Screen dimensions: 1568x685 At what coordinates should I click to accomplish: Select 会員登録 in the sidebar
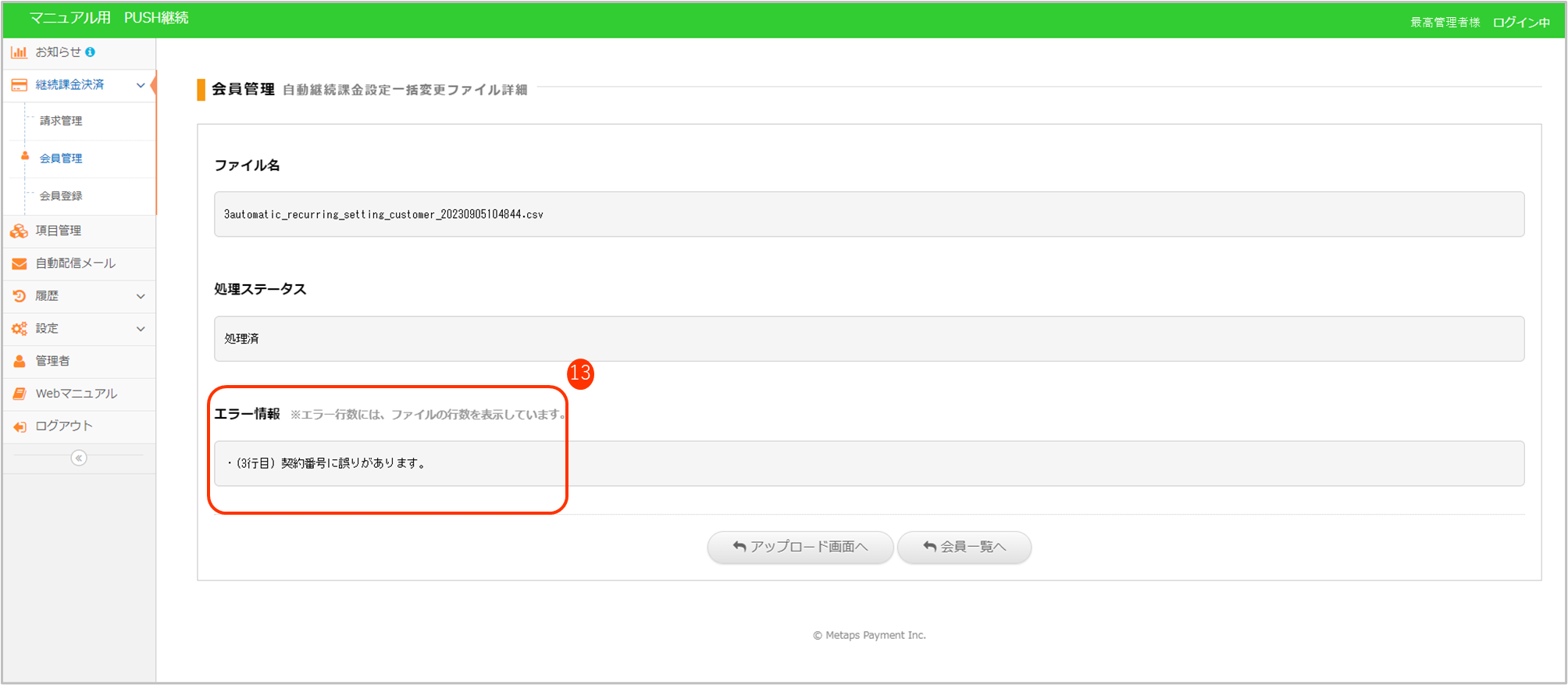coord(61,196)
